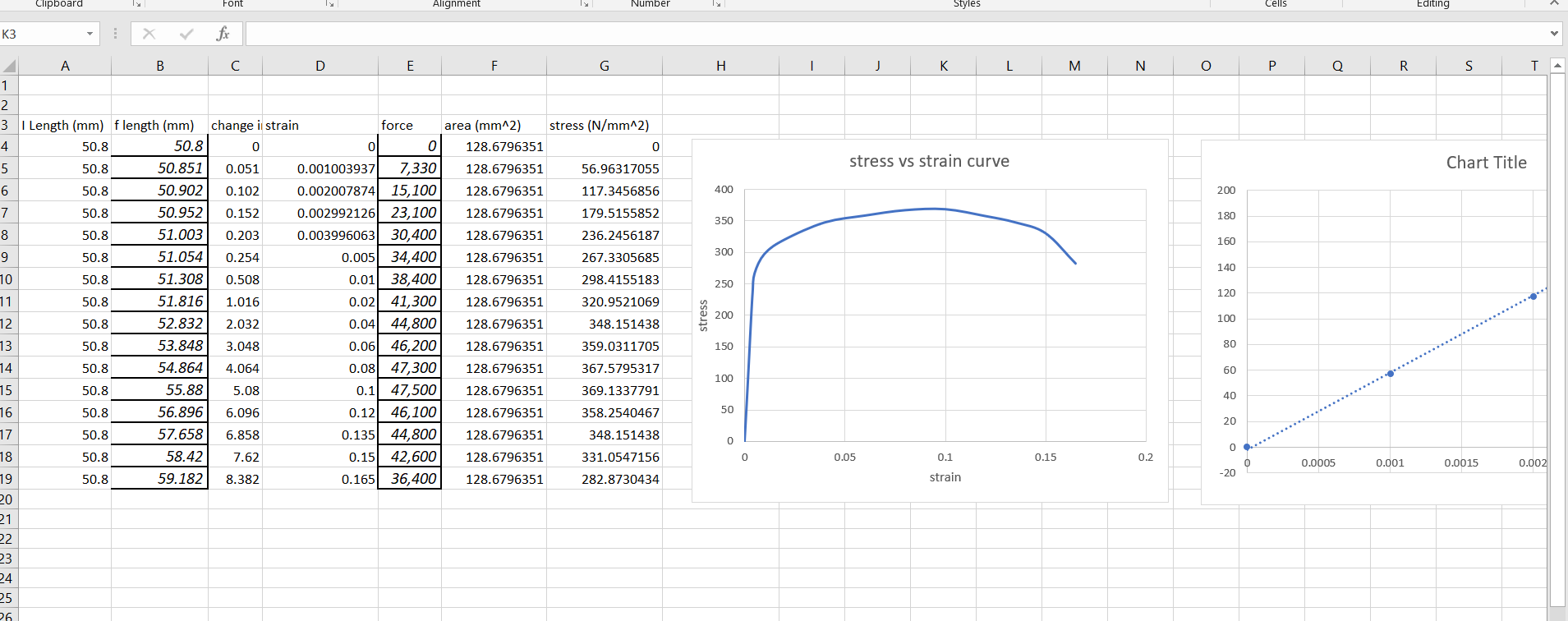Select the force cell showing 7,330
Viewport: 1568px width, 621px height.
[x=410, y=168]
